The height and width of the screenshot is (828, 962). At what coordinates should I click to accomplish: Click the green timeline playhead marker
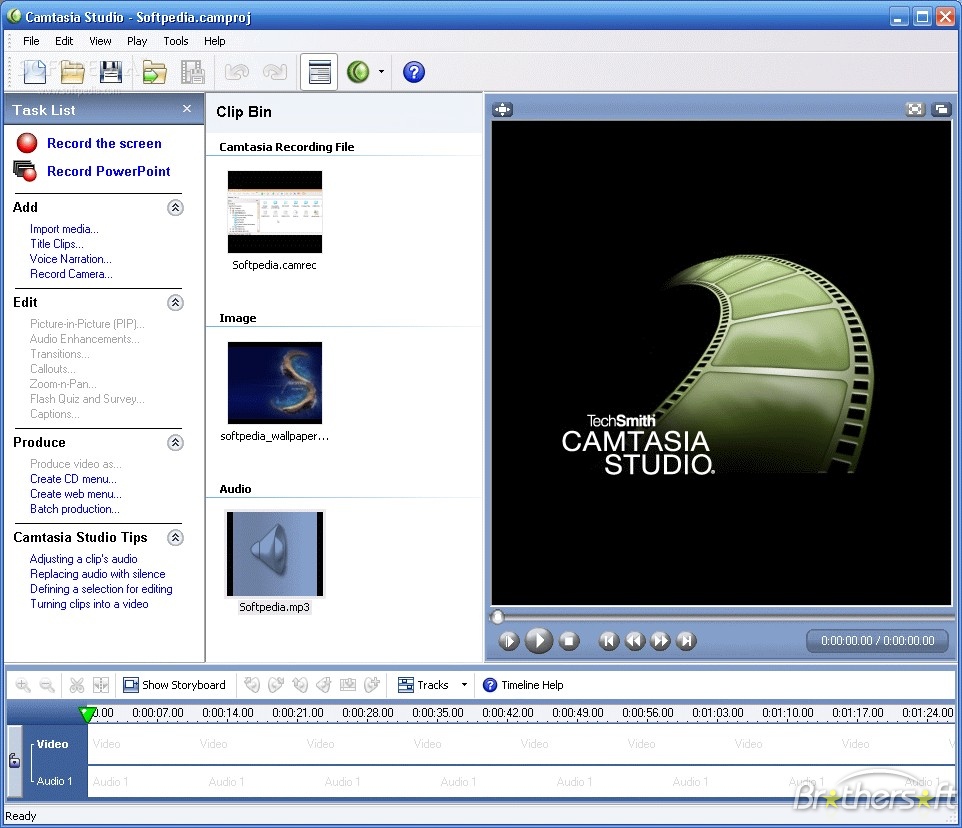[x=88, y=714]
